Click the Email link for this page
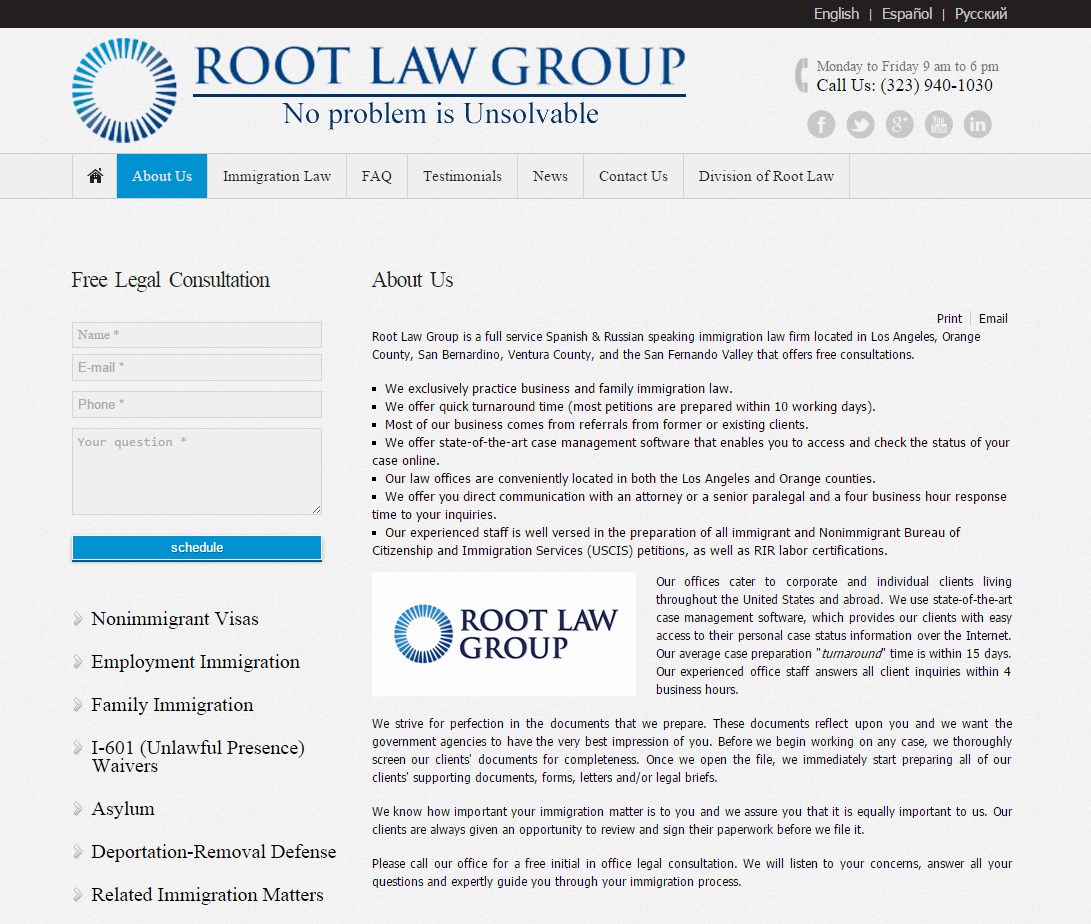1091x924 pixels. (993, 318)
